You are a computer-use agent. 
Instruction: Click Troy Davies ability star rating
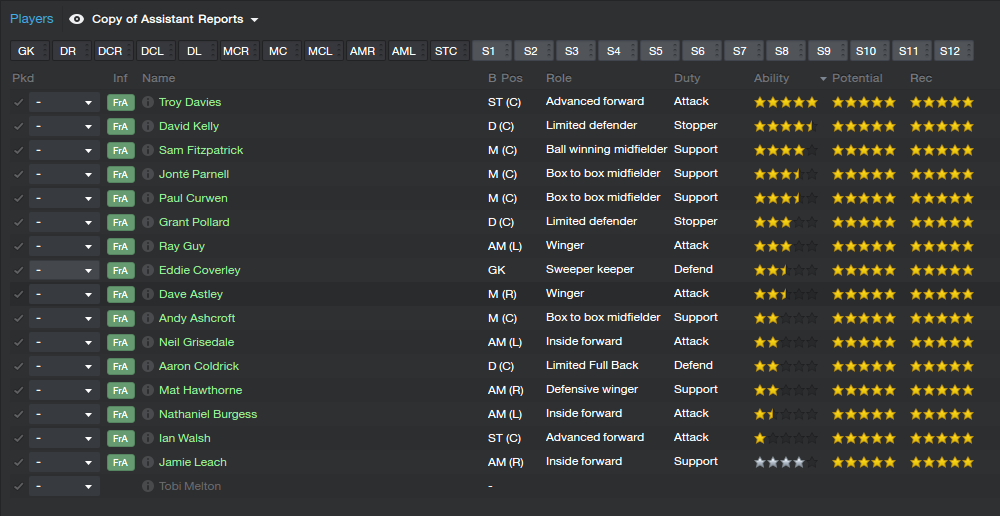point(786,102)
